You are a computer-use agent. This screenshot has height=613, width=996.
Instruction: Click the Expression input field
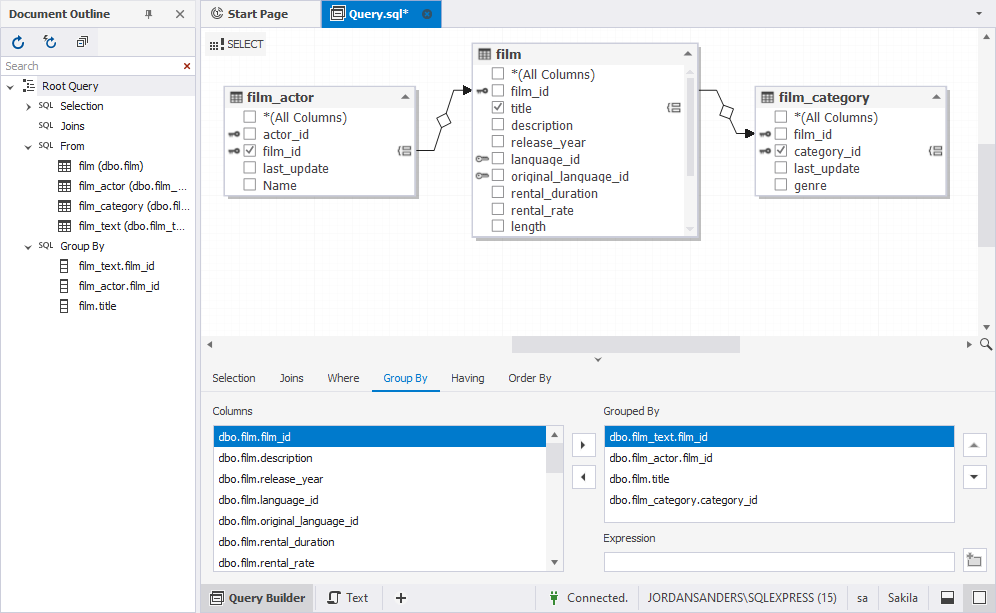click(779, 562)
